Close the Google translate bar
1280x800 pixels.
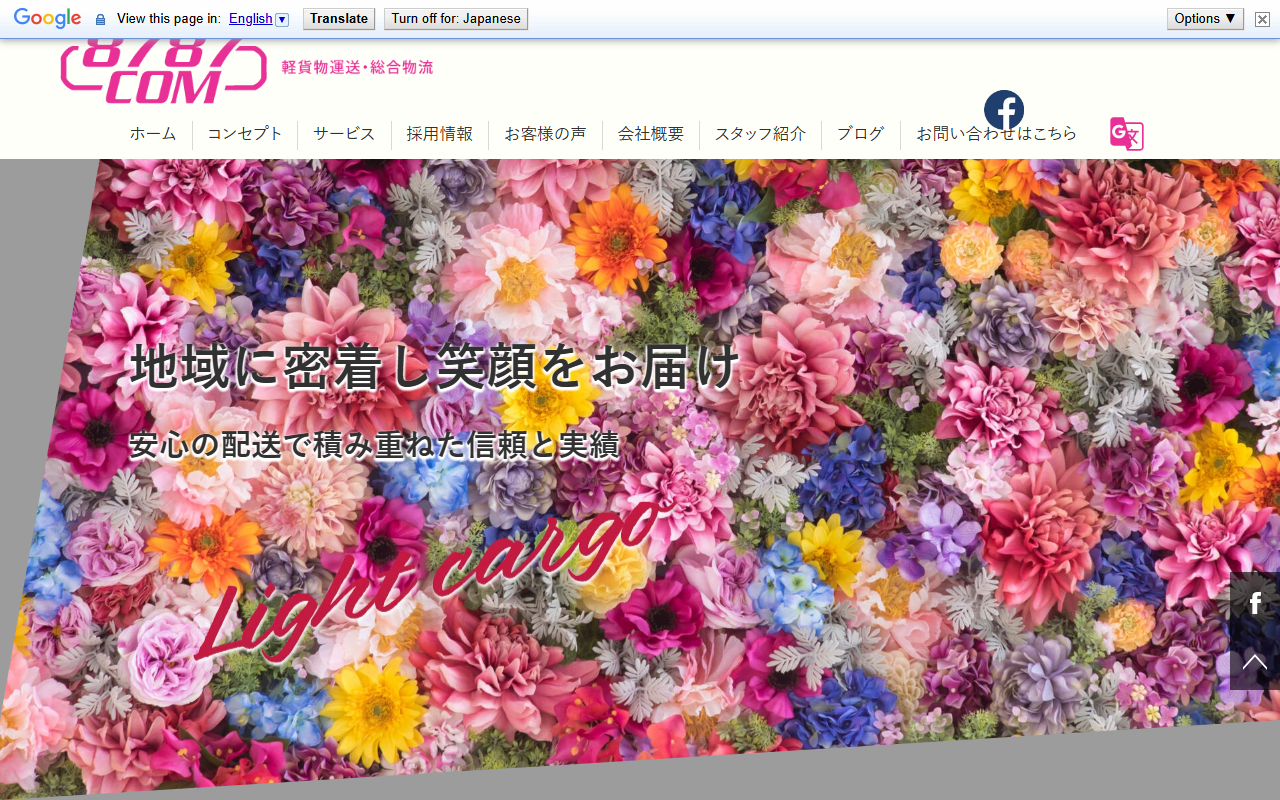1262,19
